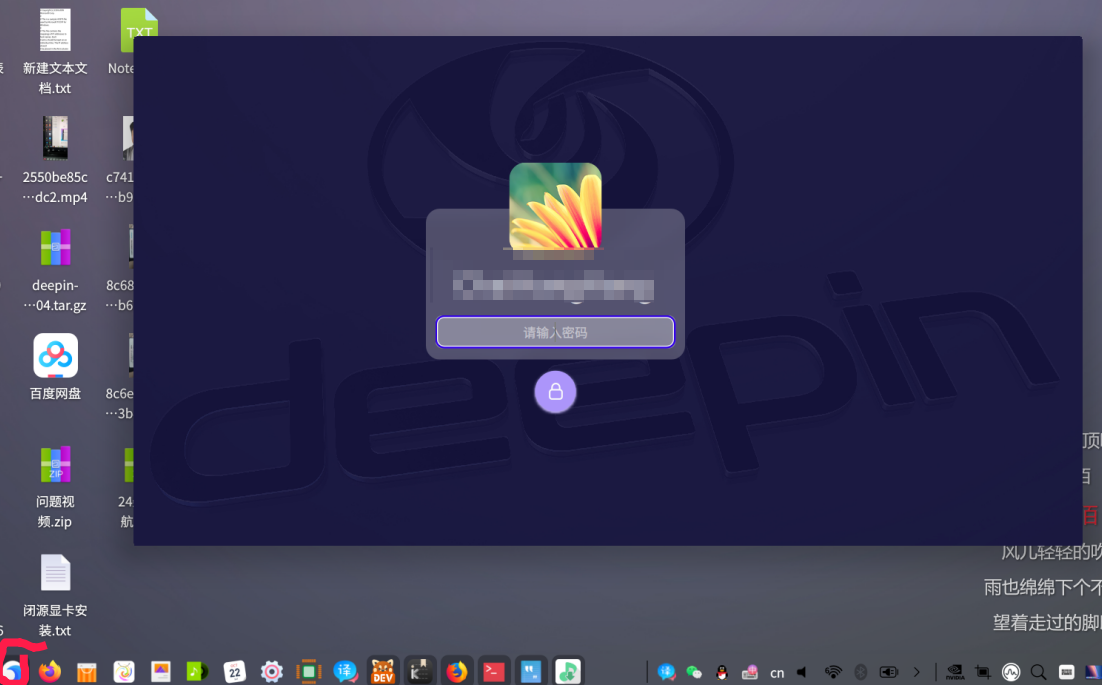The image size is (1102, 685).
Task: Open the blue translate app in dock
Action: pyautogui.click(x=345, y=672)
